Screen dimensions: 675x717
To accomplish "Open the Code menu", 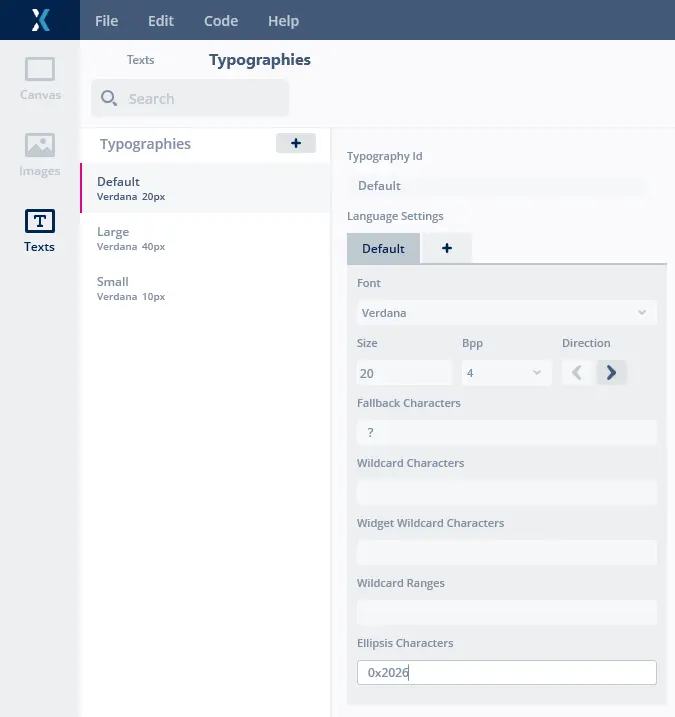I will pos(221,21).
